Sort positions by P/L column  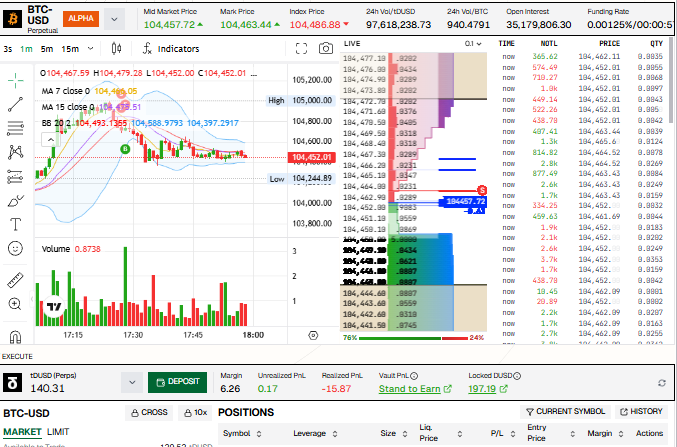pos(503,433)
